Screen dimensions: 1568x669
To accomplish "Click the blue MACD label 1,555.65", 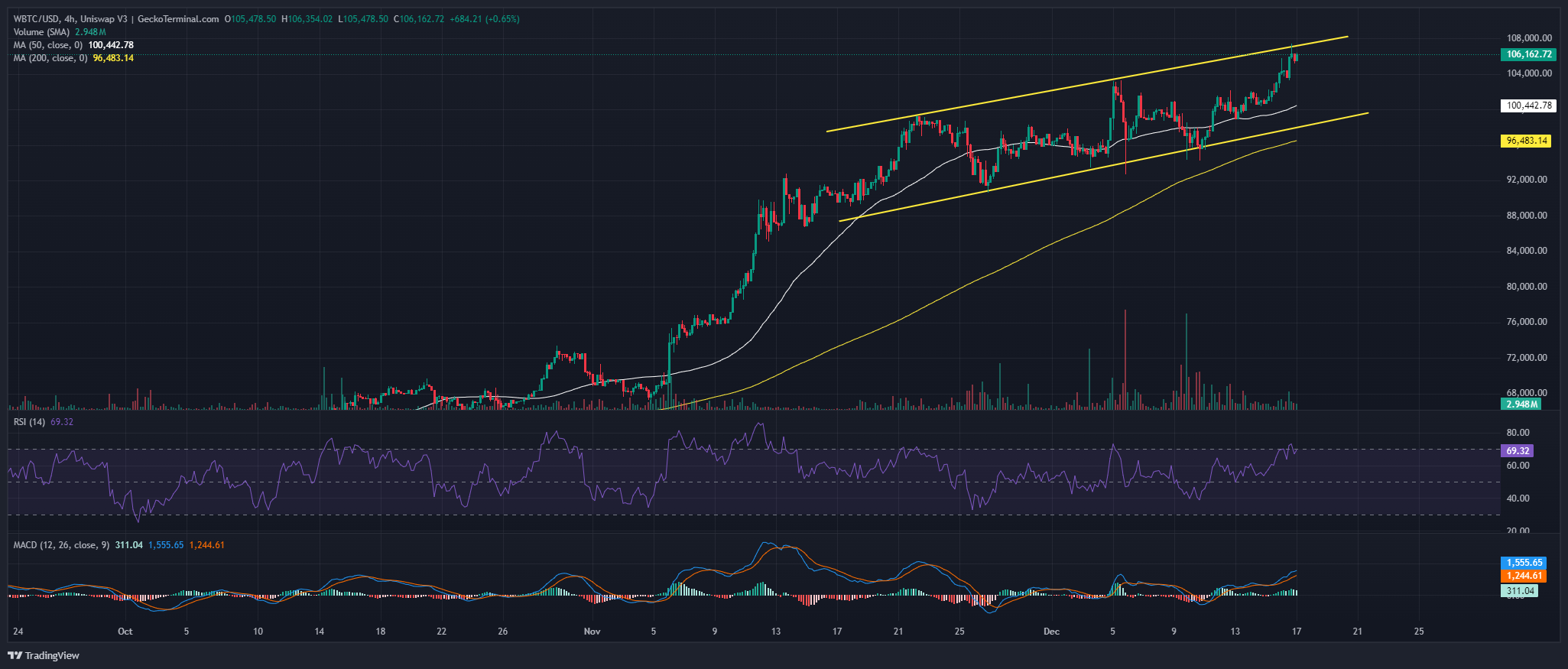I will 1524,563.
